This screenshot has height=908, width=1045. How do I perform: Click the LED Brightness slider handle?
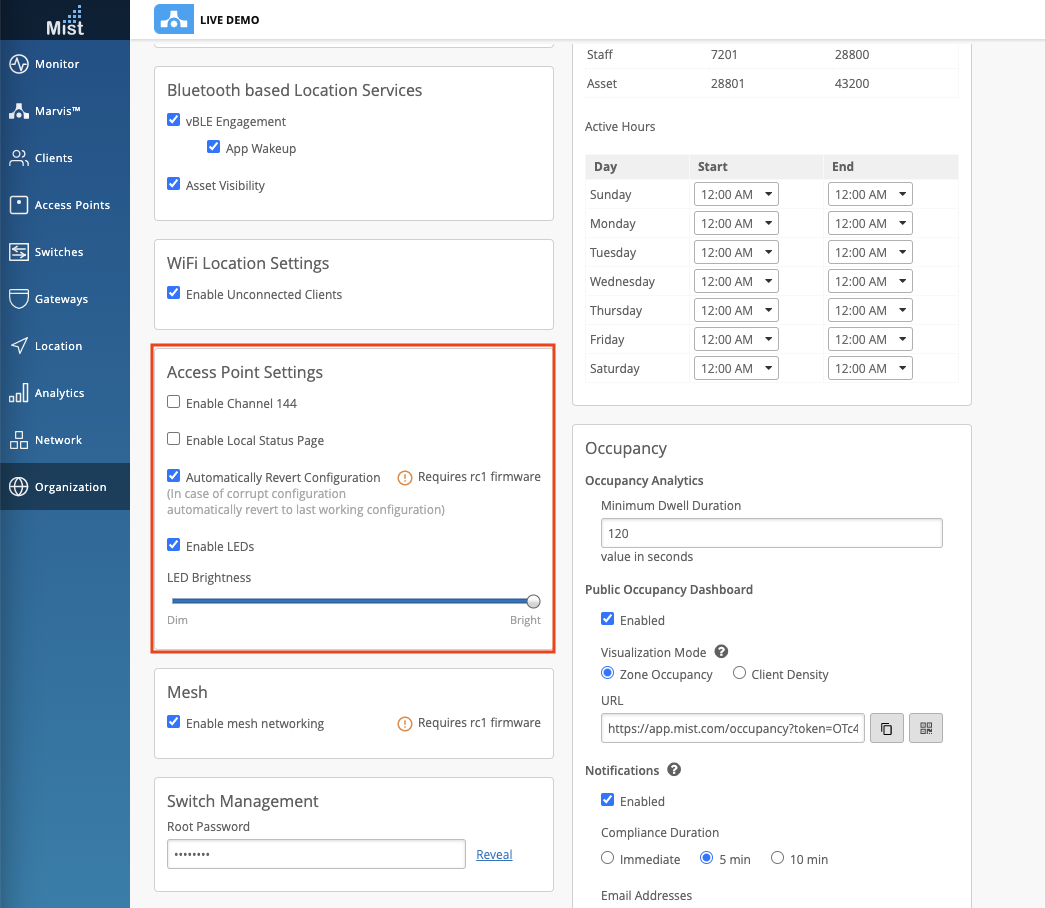click(533, 601)
